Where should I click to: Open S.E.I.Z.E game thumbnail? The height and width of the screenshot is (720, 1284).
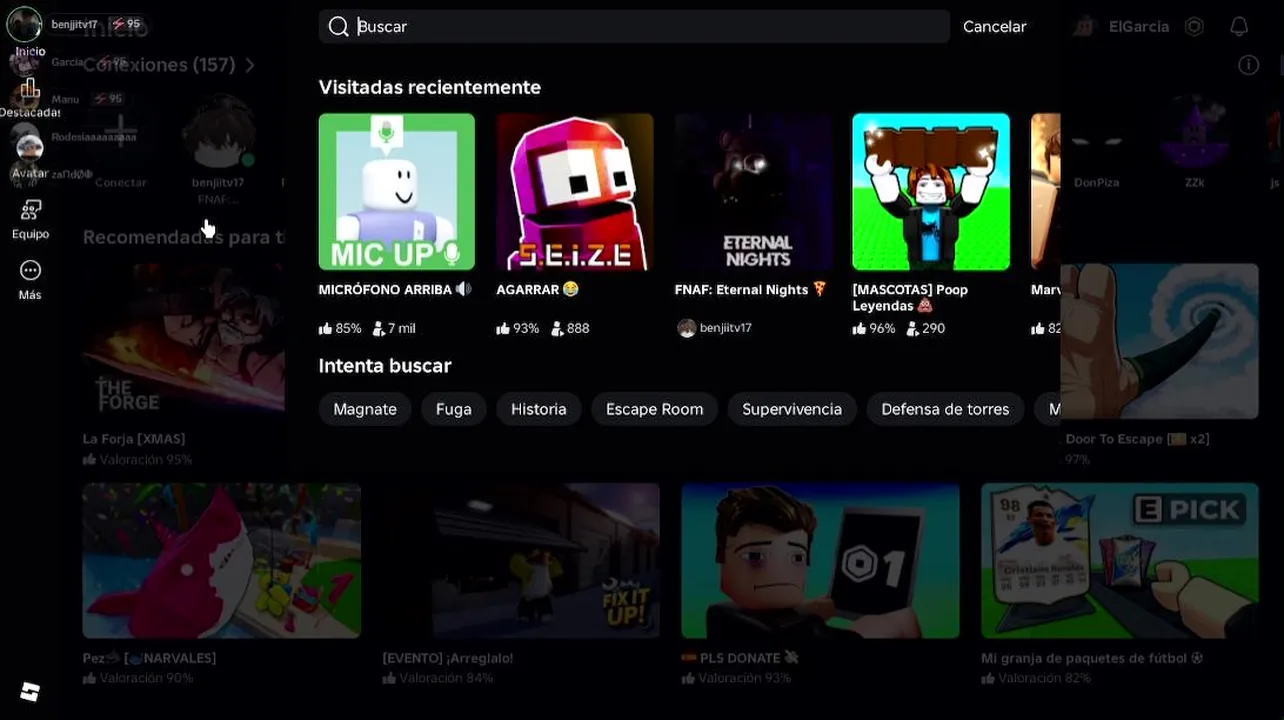pyautogui.click(x=575, y=192)
